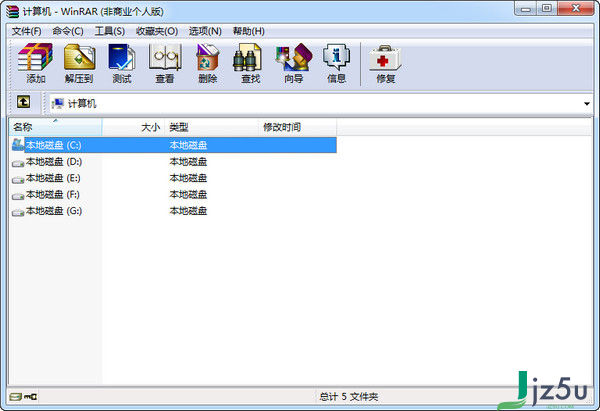The image size is (600, 411).
Task: Select 本地磁盘 (G:) row
Action: pyautogui.click(x=173, y=211)
